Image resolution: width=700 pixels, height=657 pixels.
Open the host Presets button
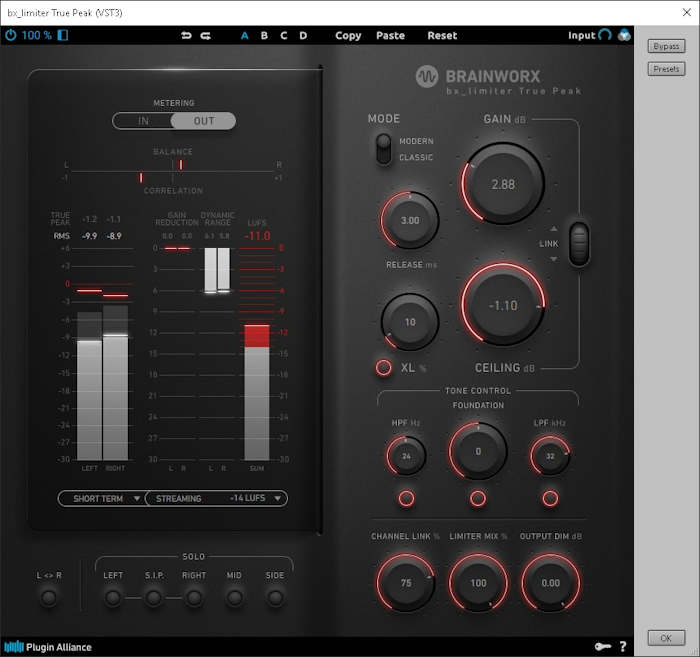click(666, 69)
